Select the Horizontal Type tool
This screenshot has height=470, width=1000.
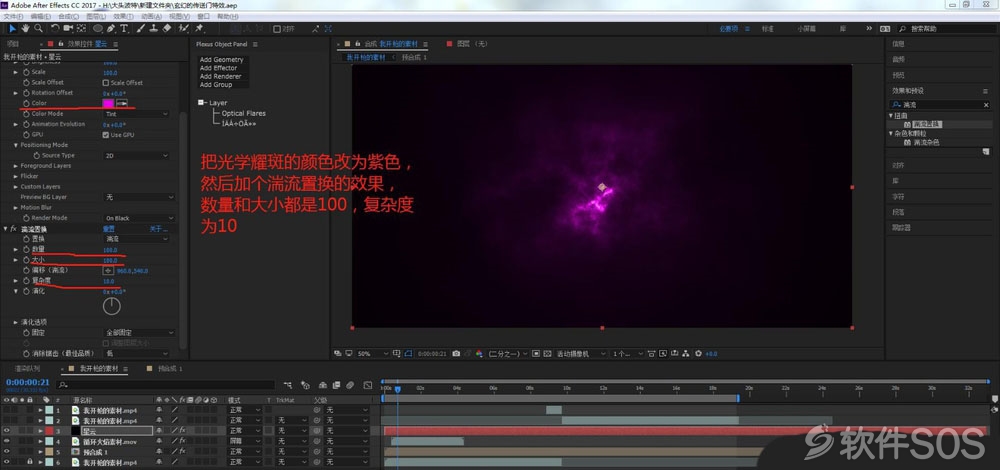124,29
